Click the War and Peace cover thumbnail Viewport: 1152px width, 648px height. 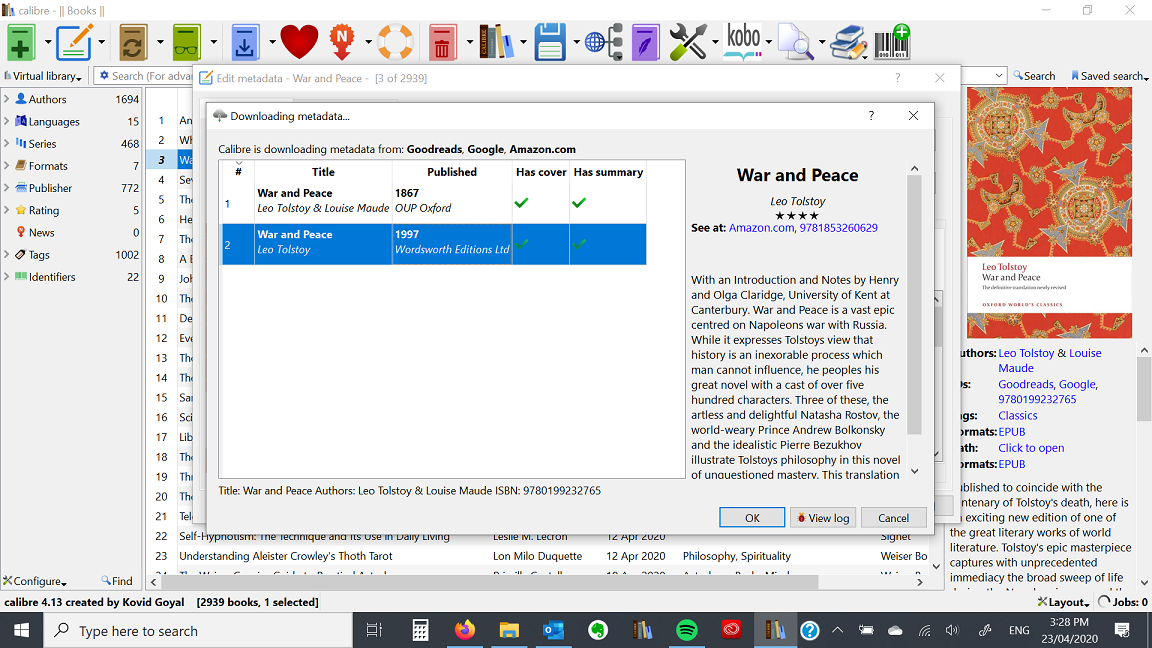tap(1049, 212)
